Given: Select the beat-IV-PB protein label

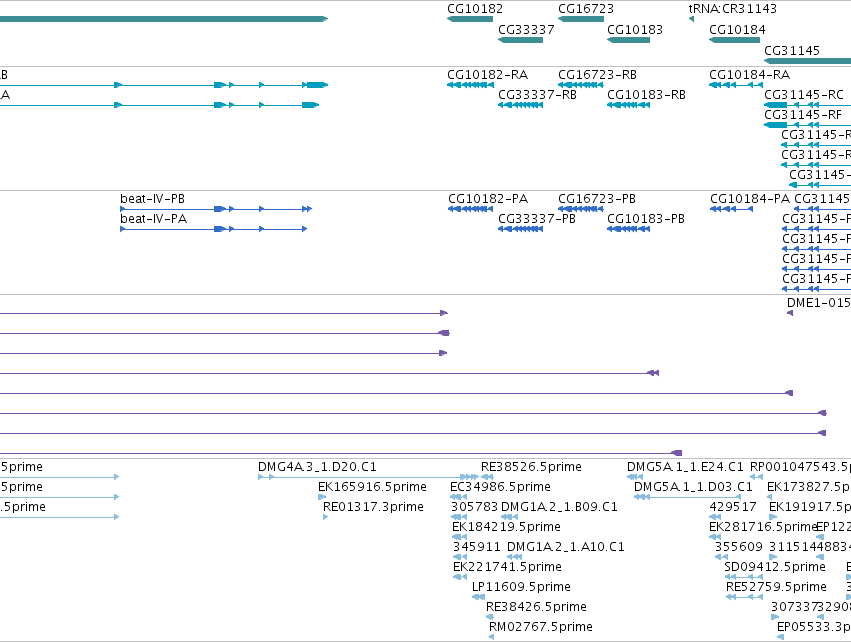Looking at the screenshot, I should [x=153, y=199].
